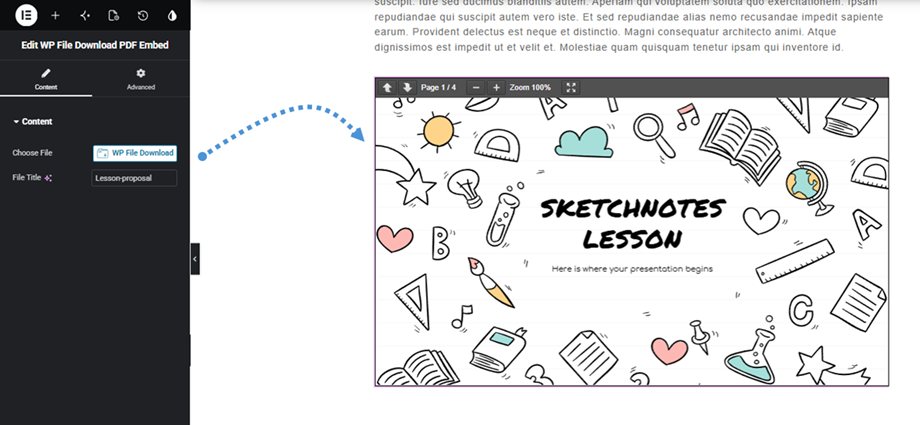Viewport: 920px width, 425px height.
Task: Click the theme style droplet icon
Action: click(172, 16)
